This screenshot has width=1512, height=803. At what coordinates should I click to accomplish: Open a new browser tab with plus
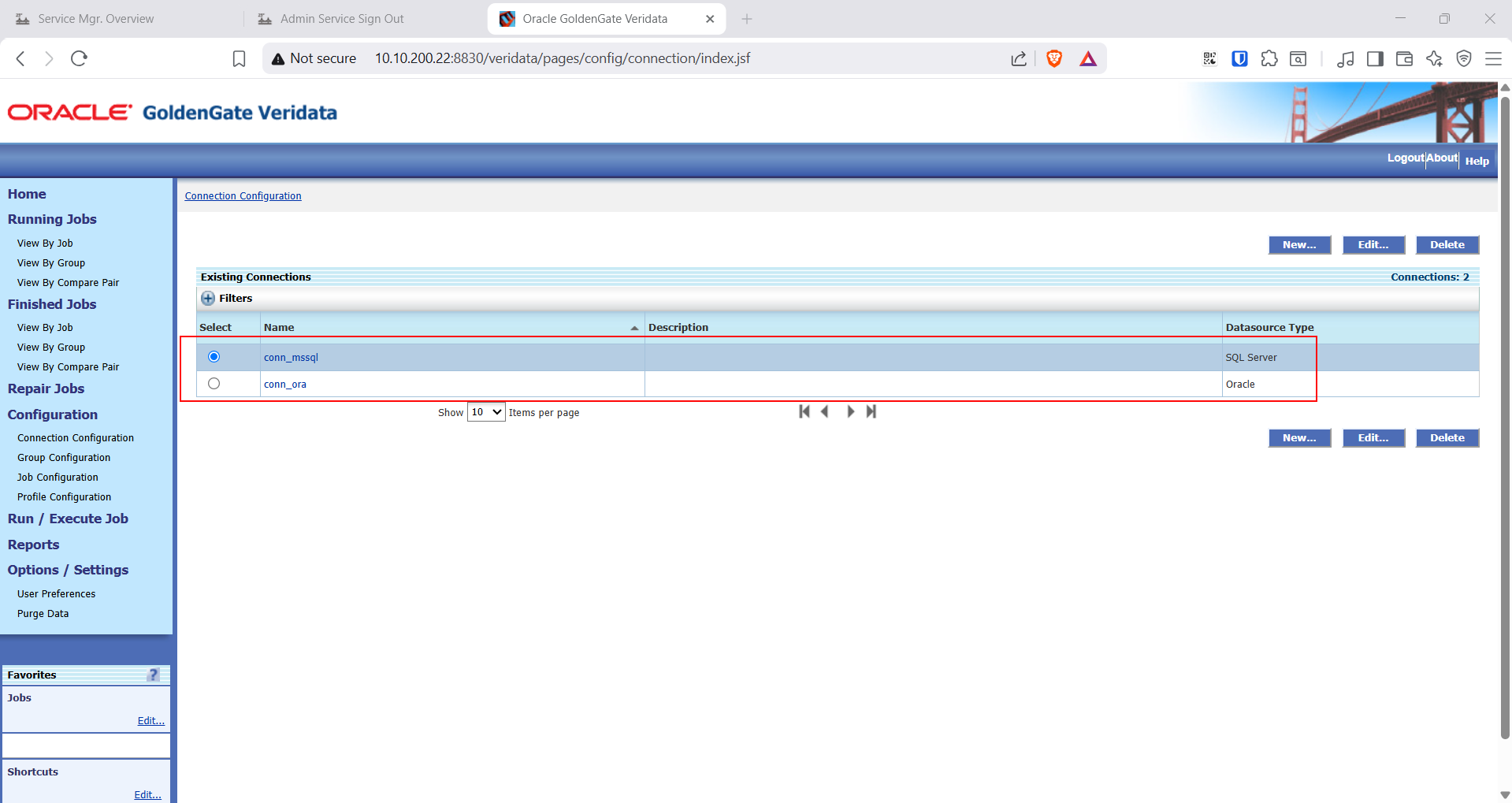[747, 19]
